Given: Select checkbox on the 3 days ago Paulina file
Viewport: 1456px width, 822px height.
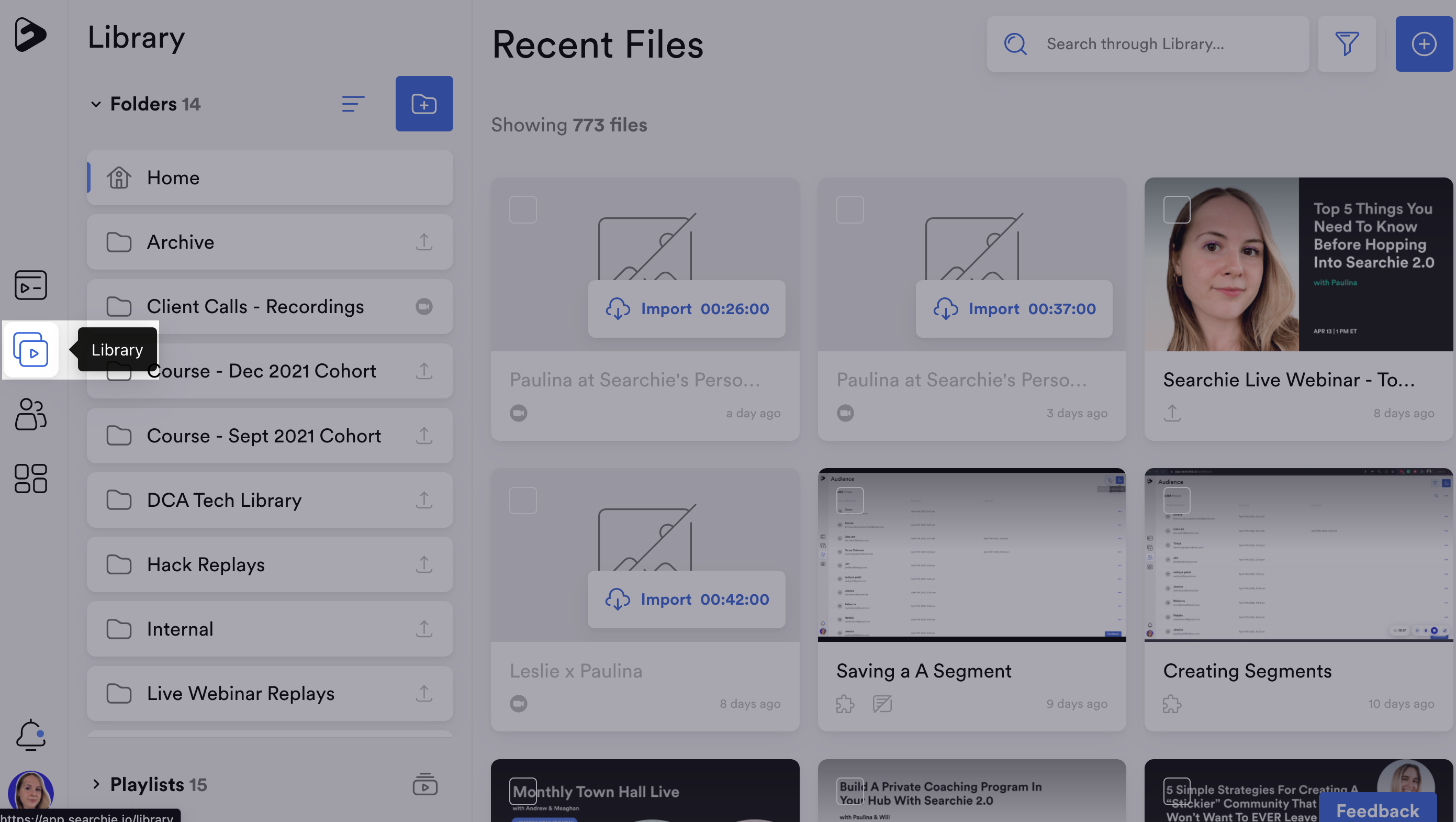Looking at the screenshot, I should coord(850,210).
